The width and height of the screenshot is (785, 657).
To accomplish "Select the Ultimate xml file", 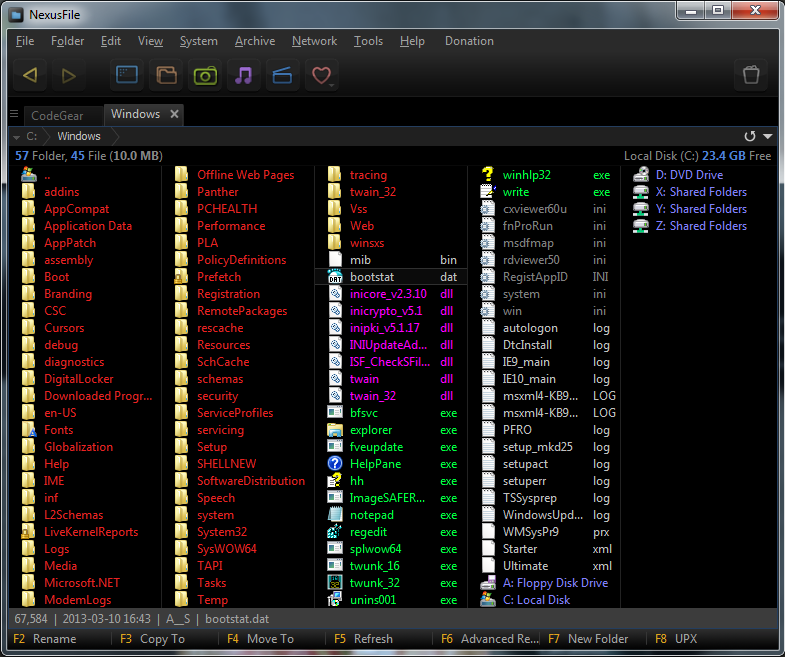I will [x=544, y=566].
